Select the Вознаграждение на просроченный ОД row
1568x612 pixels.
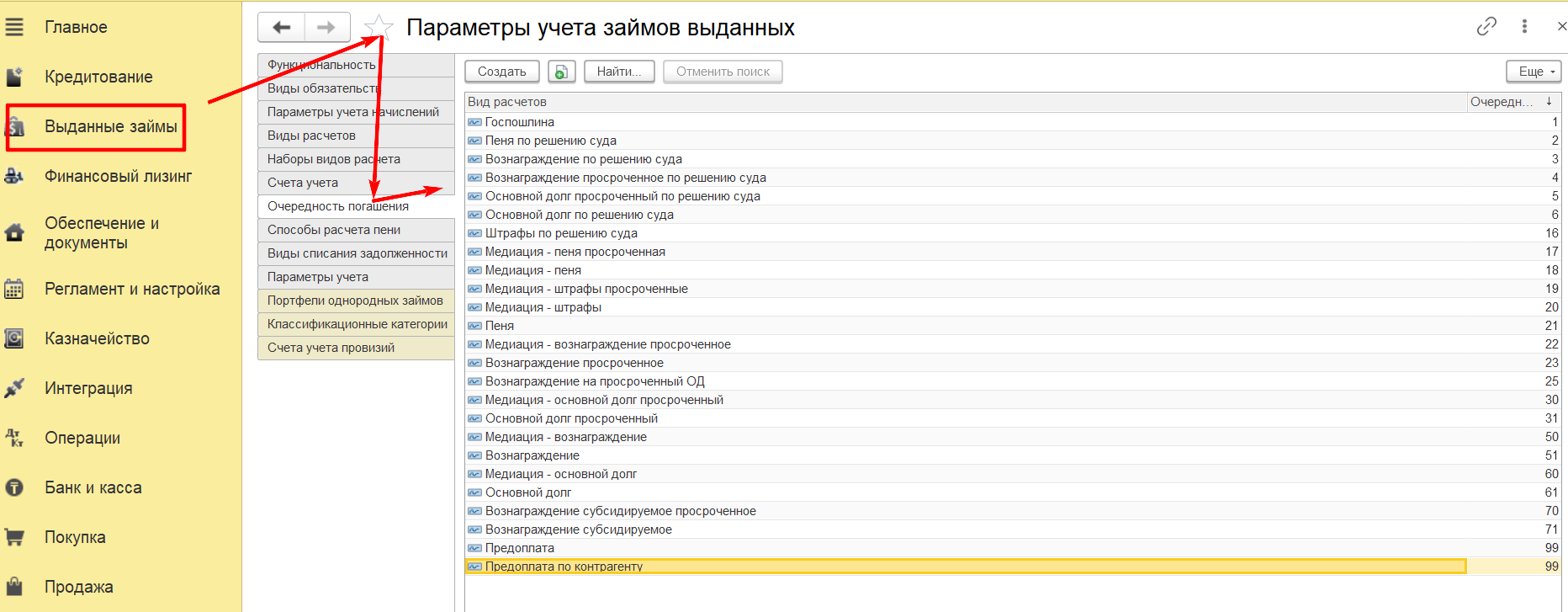click(x=1013, y=381)
